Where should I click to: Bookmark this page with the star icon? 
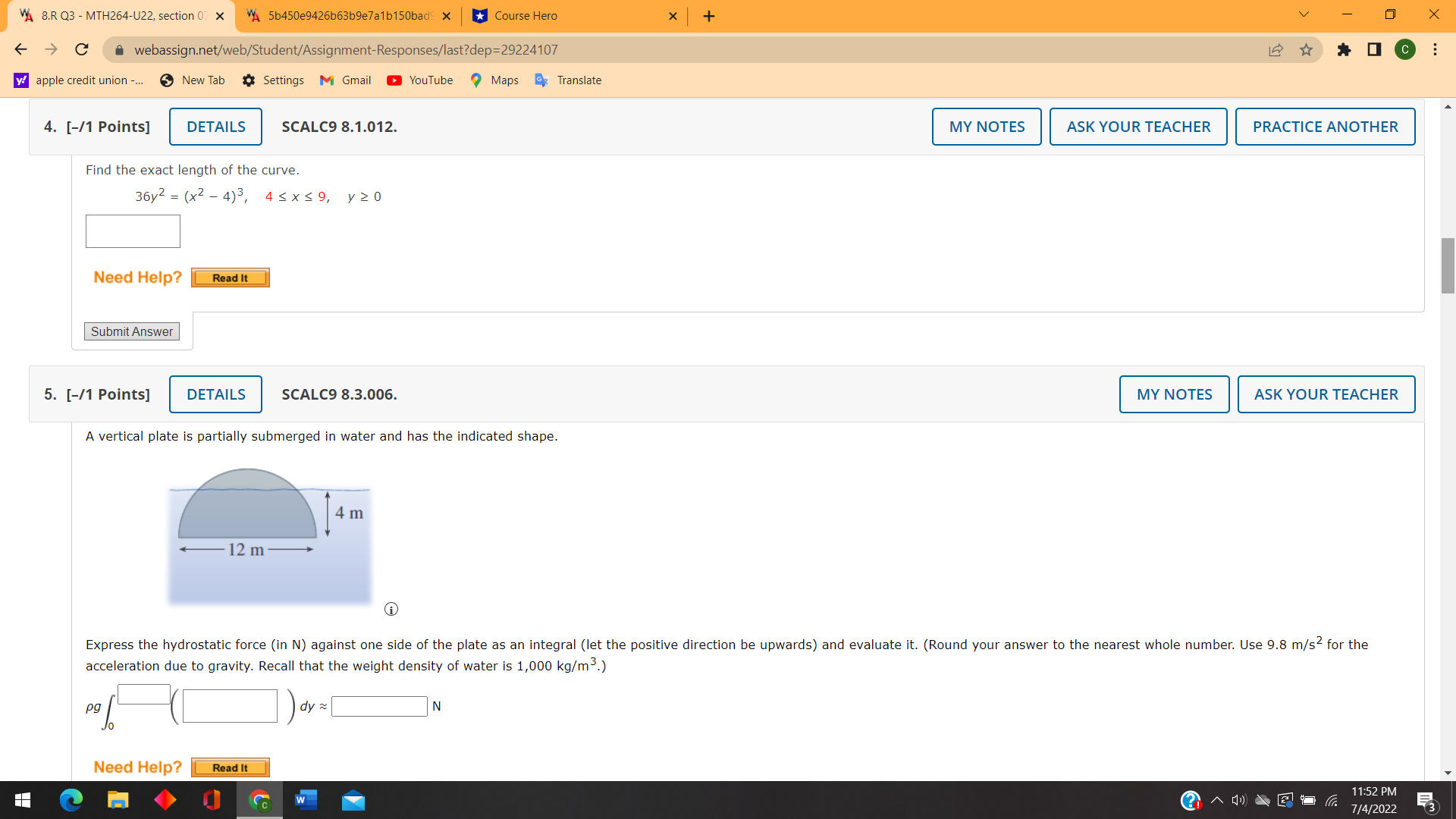point(1306,50)
